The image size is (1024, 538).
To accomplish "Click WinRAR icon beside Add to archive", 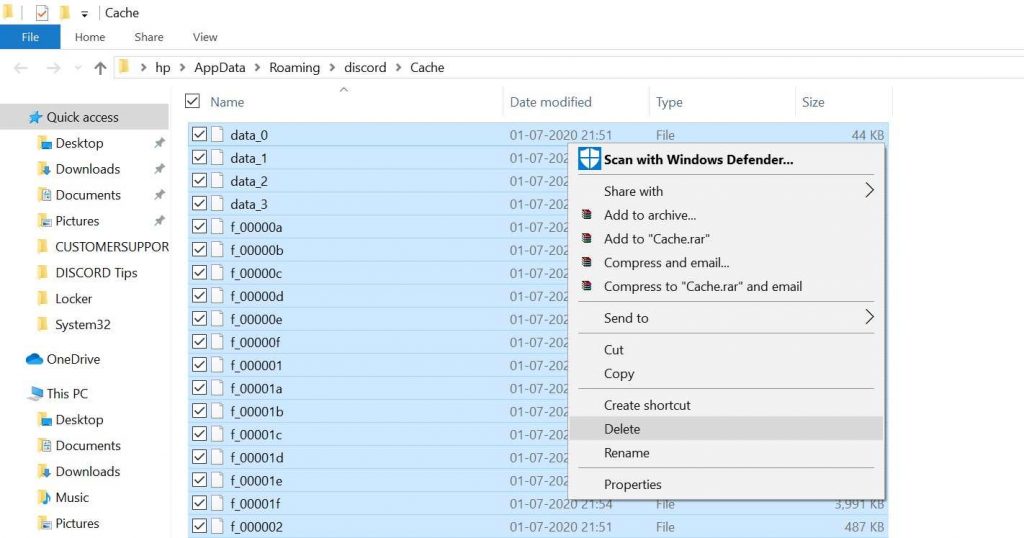I will tap(586, 215).
